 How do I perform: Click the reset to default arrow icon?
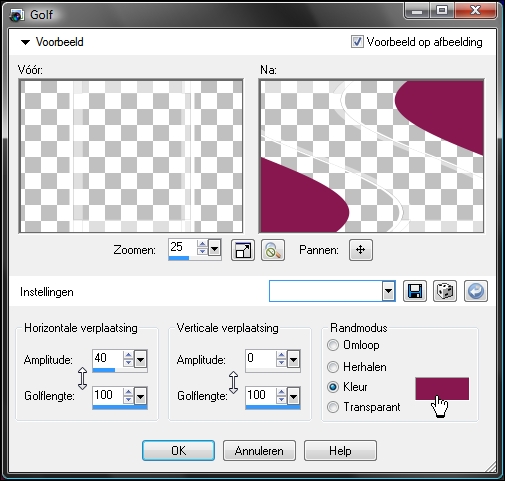coord(476,291)
